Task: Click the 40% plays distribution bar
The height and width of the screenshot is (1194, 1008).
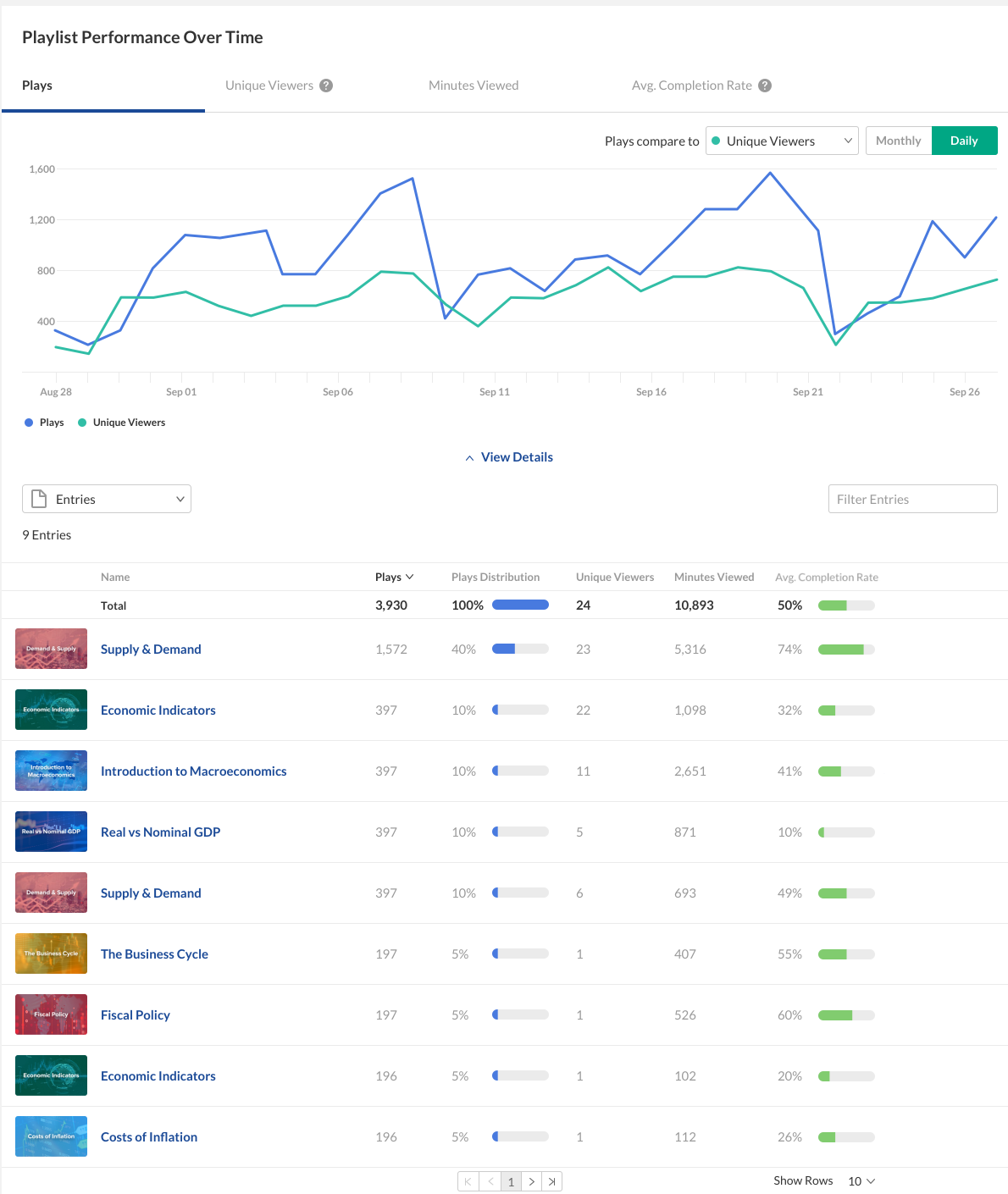Action: pos(520,649)
